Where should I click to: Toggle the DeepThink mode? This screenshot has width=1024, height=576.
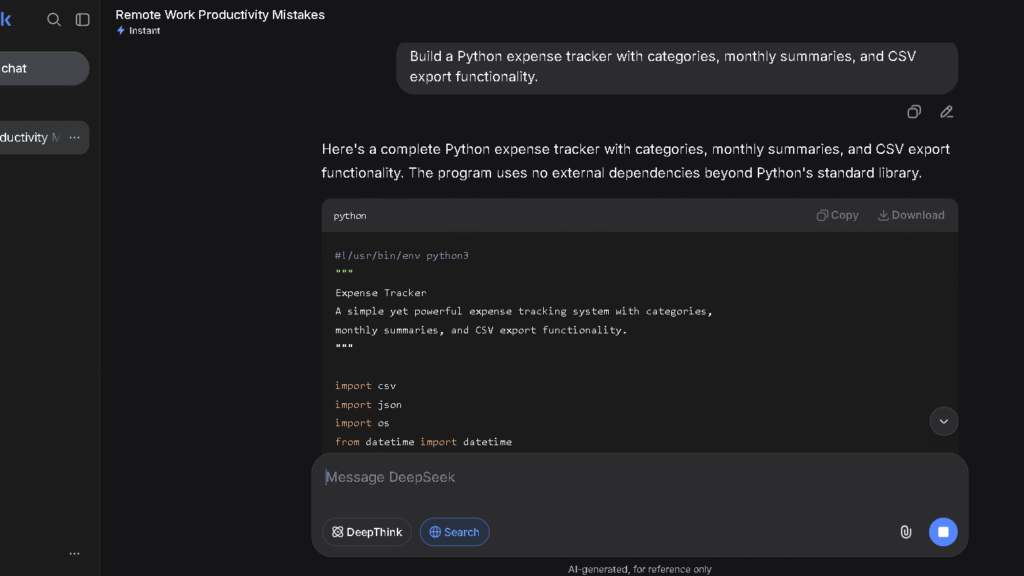[367, 532]
